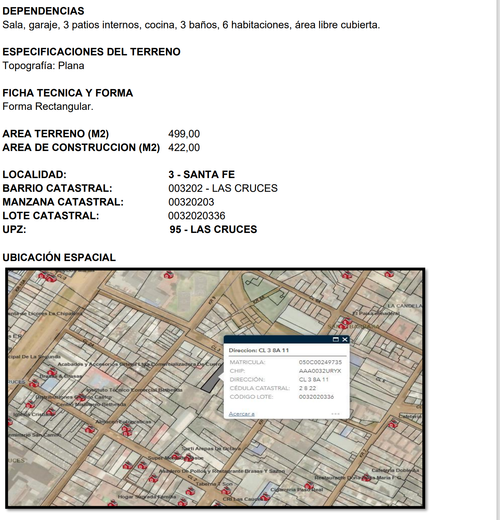Image resolution: width=500 pixels, height=520 pixels.
Task: Click popup código lote value 0032020336
Action: click(316, 397)
